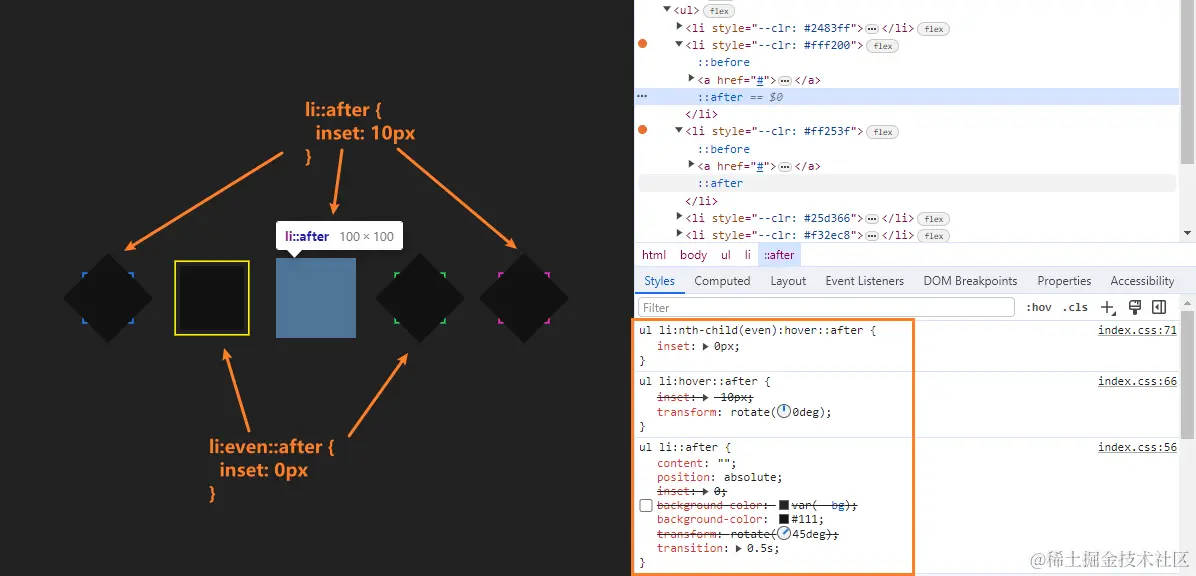Switch to the Computed tab

(722, 280)
